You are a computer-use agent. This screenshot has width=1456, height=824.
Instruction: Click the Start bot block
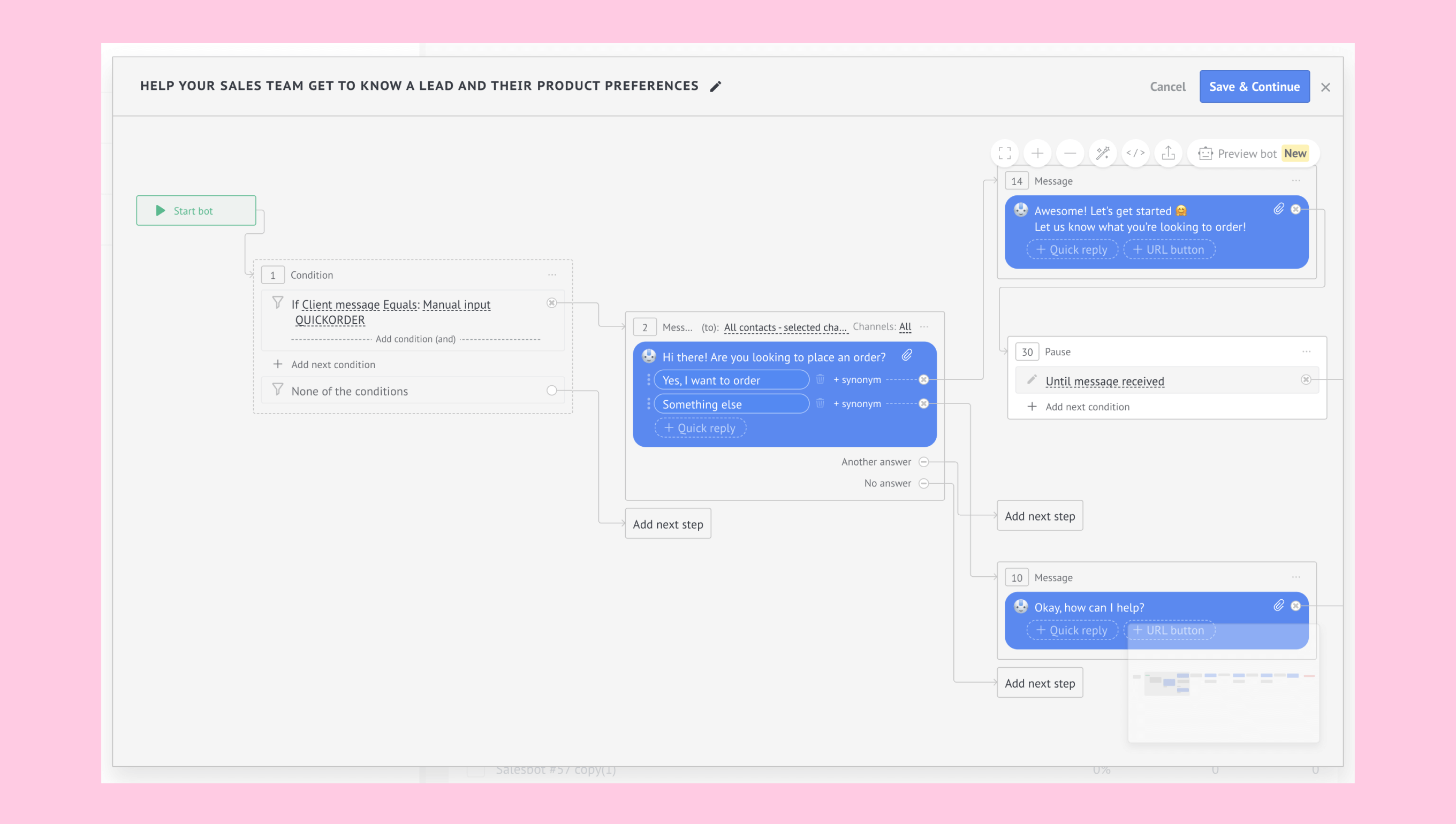(196, 210)
